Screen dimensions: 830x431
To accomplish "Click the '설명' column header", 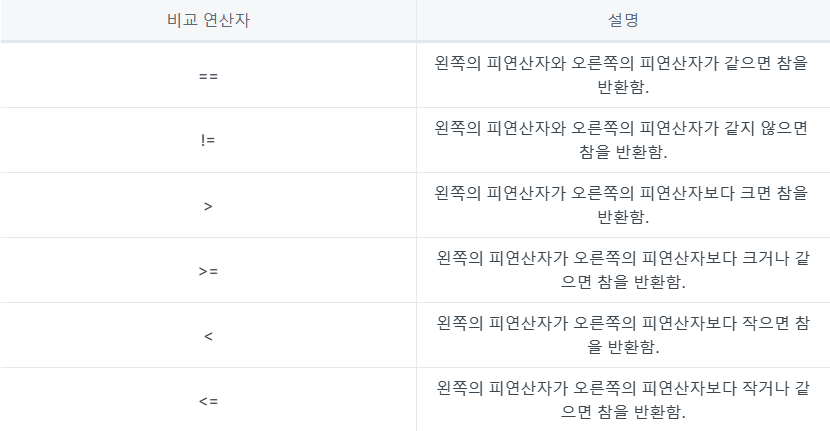I will click(x=623, y=20).
